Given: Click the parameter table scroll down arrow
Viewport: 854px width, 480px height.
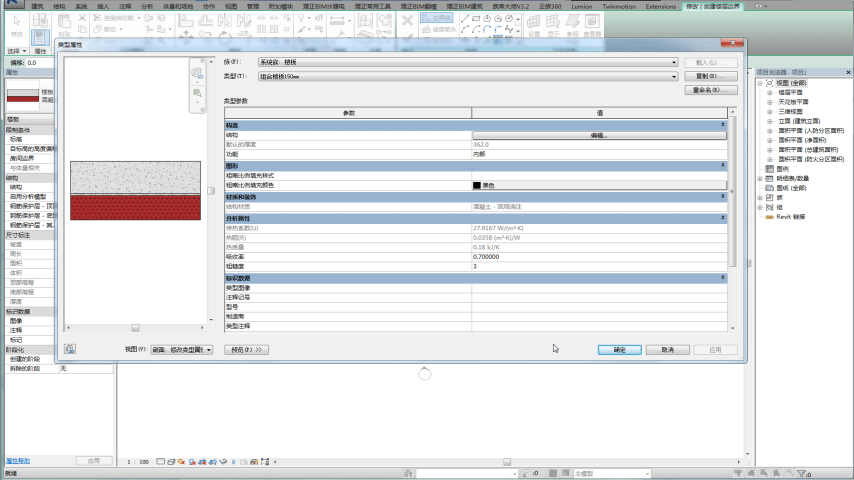Looking at the screenshot, I should tap(733, 329).
